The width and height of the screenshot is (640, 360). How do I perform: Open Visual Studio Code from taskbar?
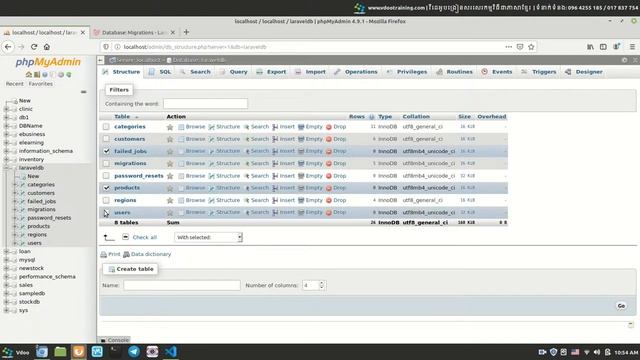[x=171, y=351]
